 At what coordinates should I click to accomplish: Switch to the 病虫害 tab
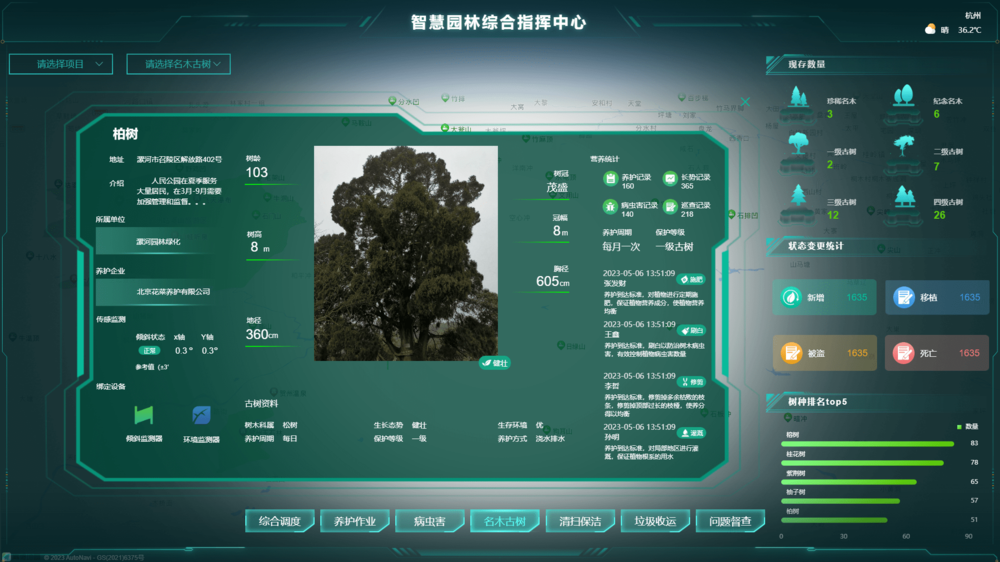[x=430, y=521]
